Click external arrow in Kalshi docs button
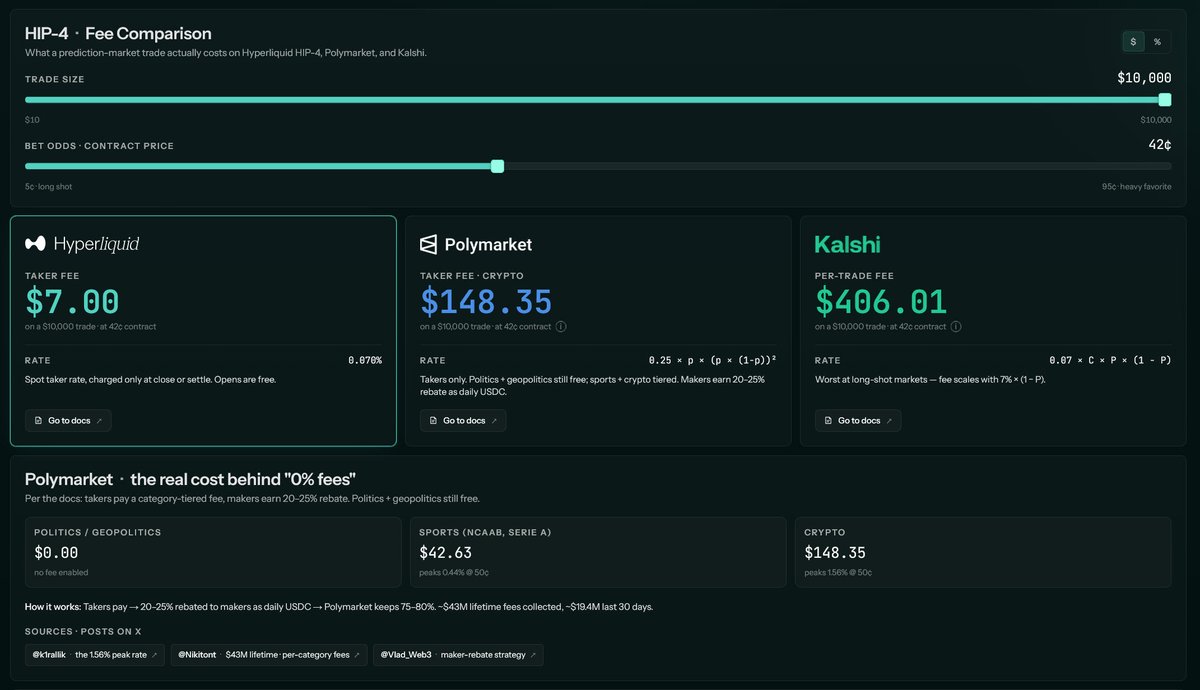This screenshot has width=1200, height=690. tap(888, 421)
